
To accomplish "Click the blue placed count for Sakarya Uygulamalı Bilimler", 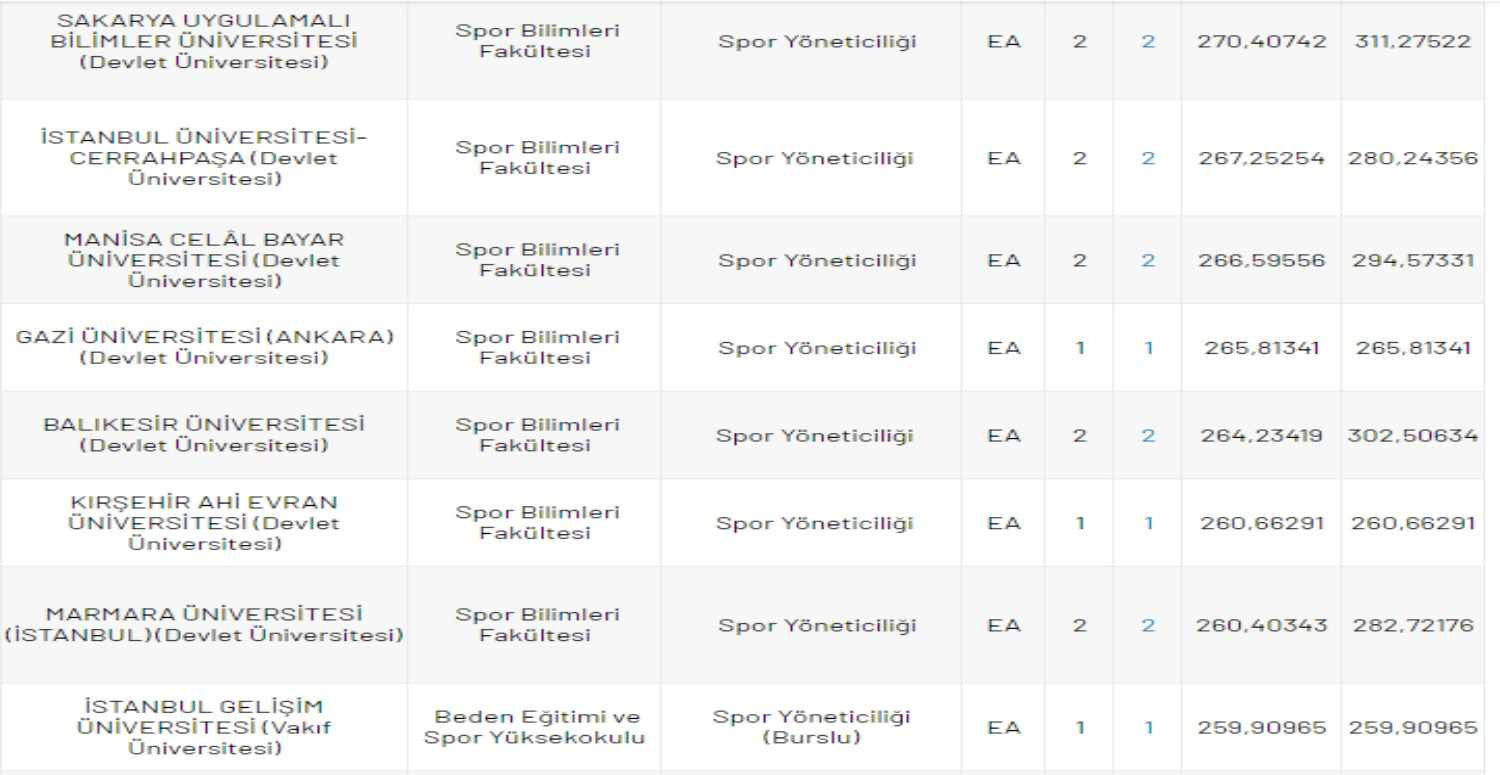I will tap(1148, 43).
